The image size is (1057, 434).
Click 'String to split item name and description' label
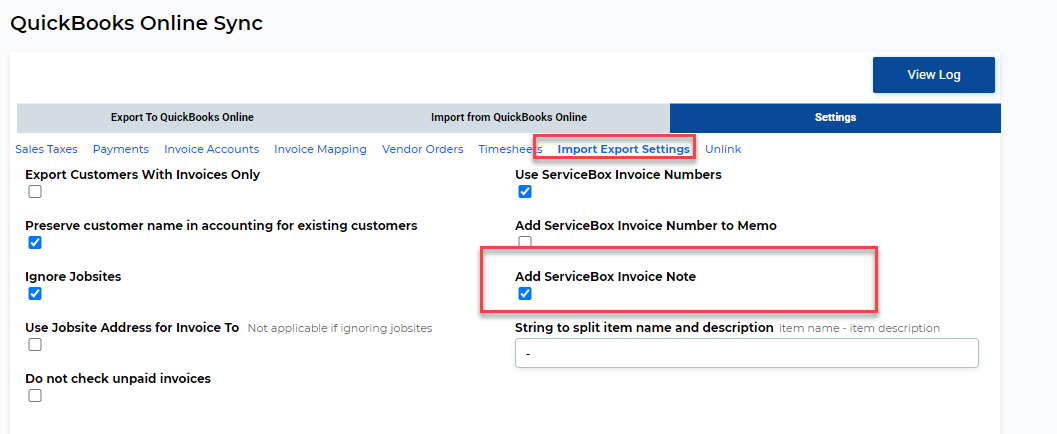click(x=644, y=328)
